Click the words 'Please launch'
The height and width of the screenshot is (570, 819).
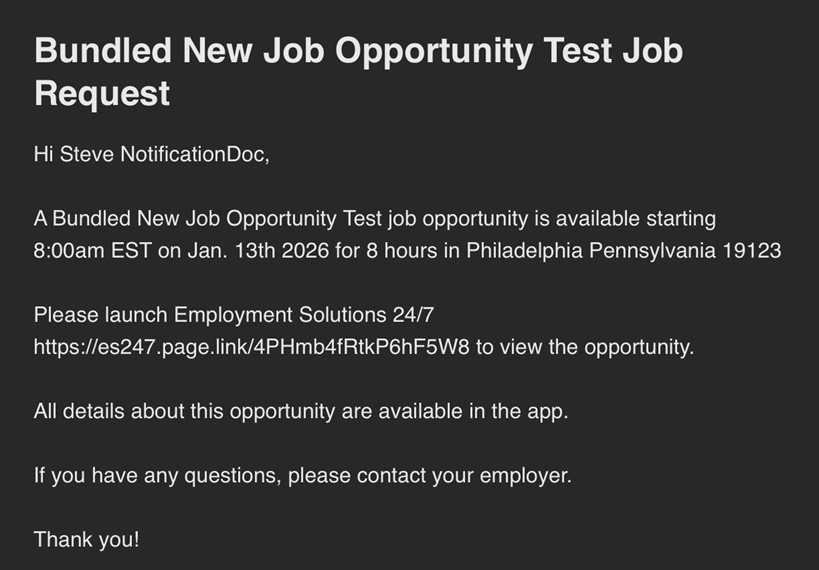pyautogui.click(x=100, y=315)
